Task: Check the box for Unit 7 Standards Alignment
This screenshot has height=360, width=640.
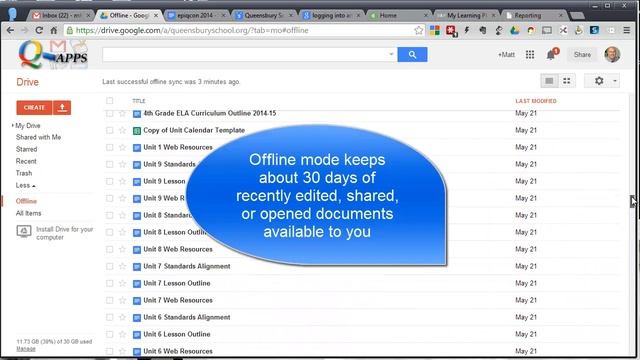Action: pos(109,266)
